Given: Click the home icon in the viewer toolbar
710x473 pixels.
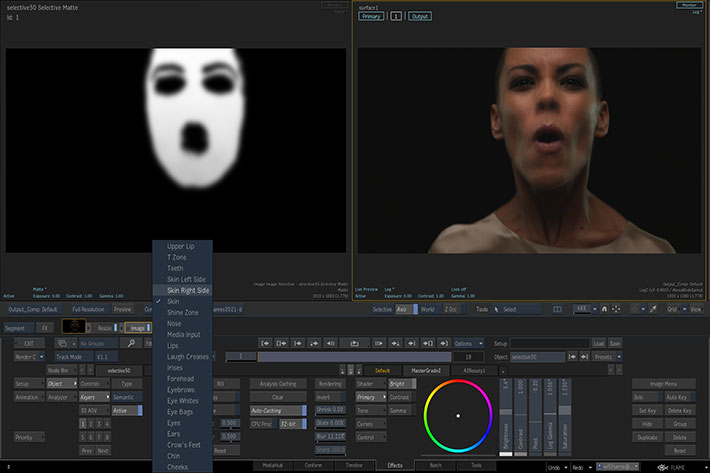Looking at the screenshot, I should click(x=604, y=309).
